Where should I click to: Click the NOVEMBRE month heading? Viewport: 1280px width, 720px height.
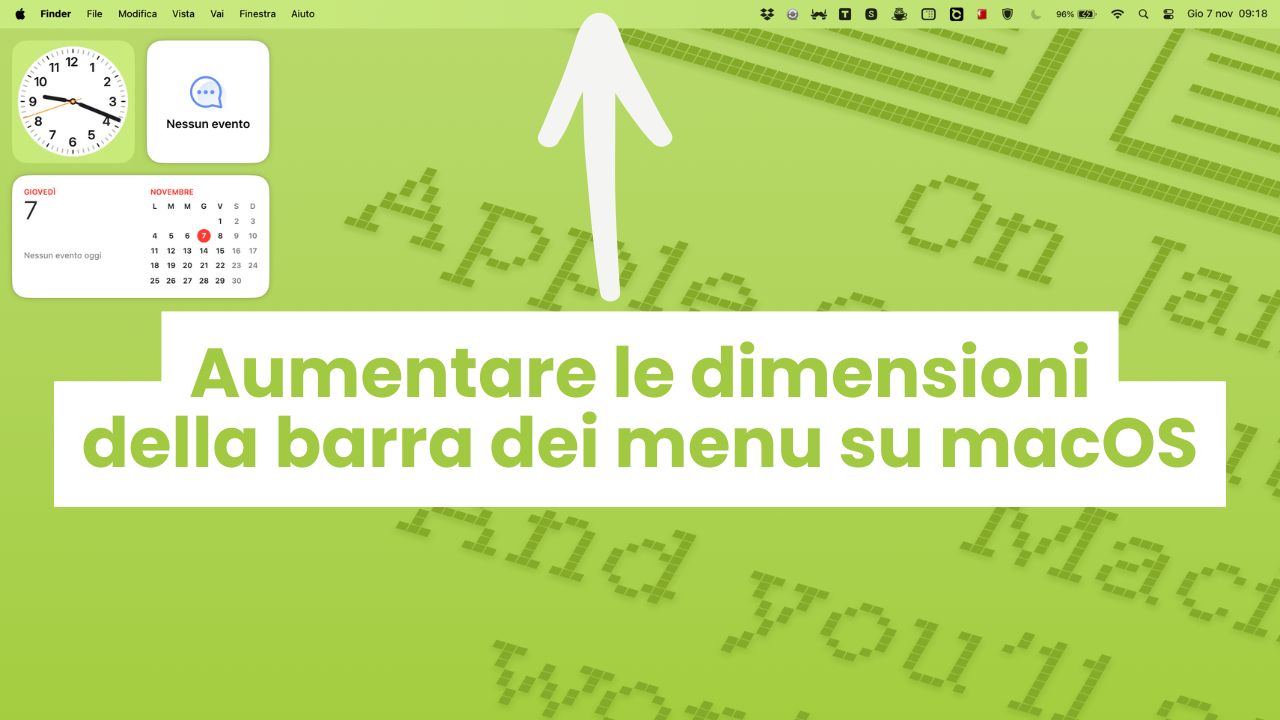click(x=172, y=192)
